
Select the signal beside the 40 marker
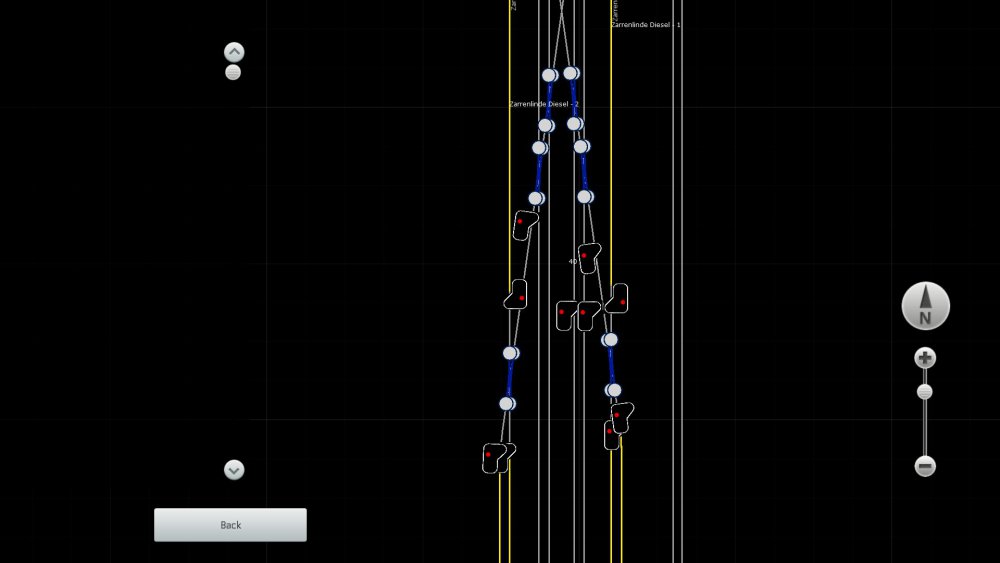(589, 257)
